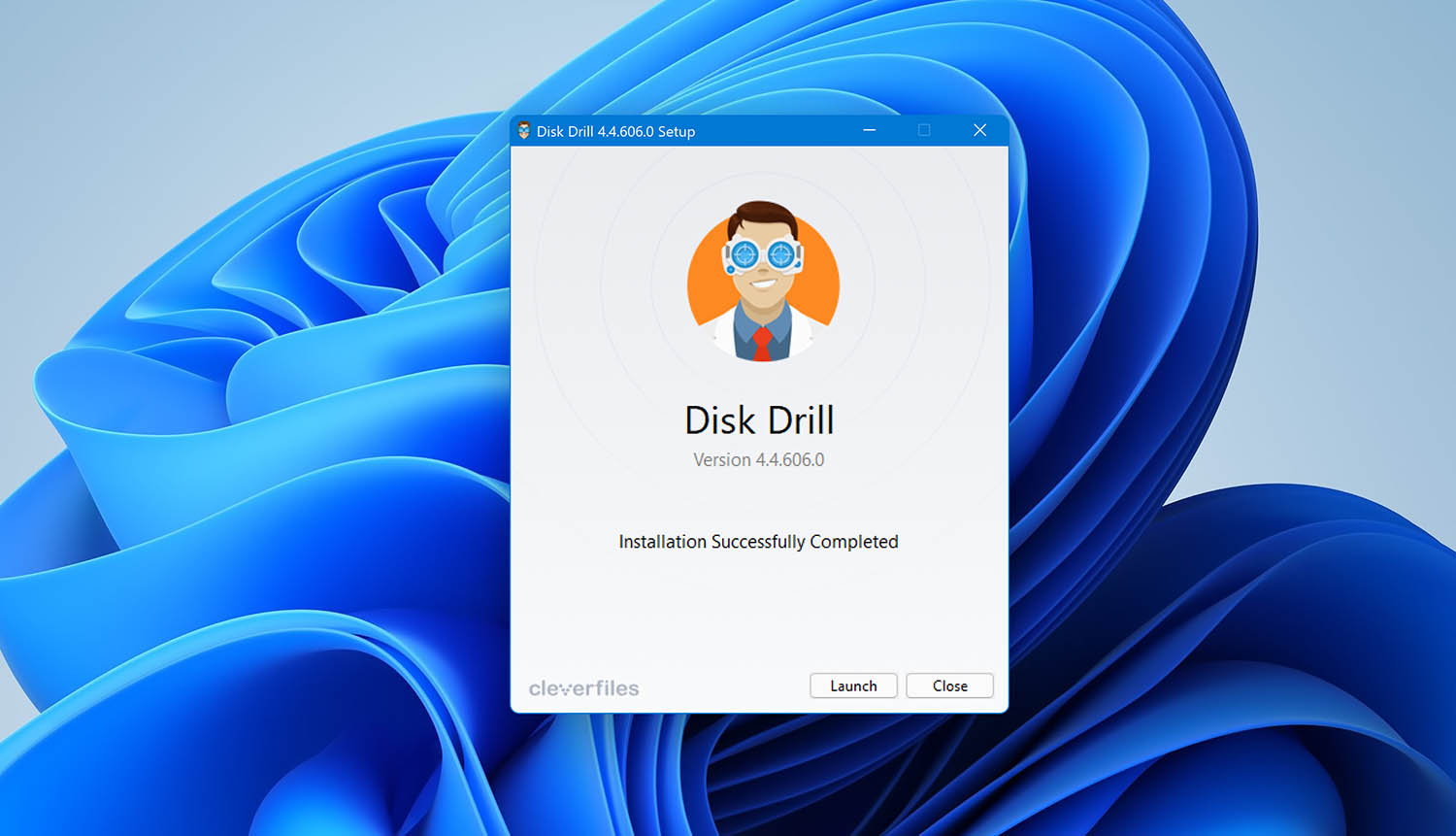Click the 'Version 4.4.606.0' label
This screenshot has width=1456, height=836.
coord(758,460)
